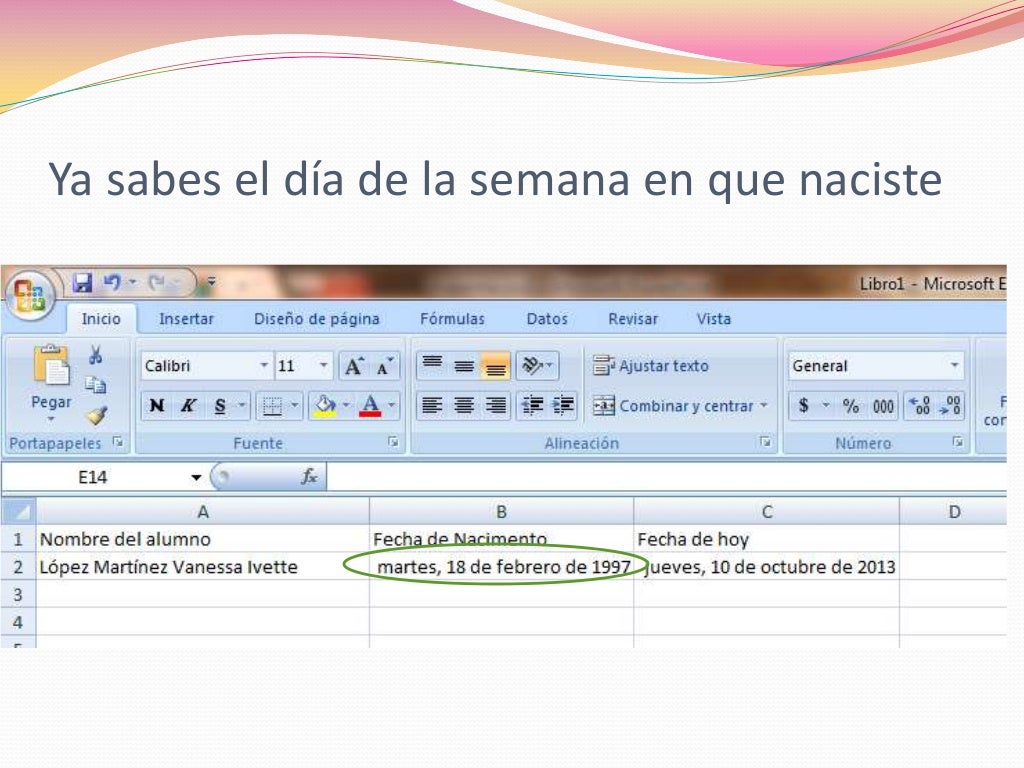Increase the cell indent
This screenshot has height=768, width=1024.
click(563, 406)
